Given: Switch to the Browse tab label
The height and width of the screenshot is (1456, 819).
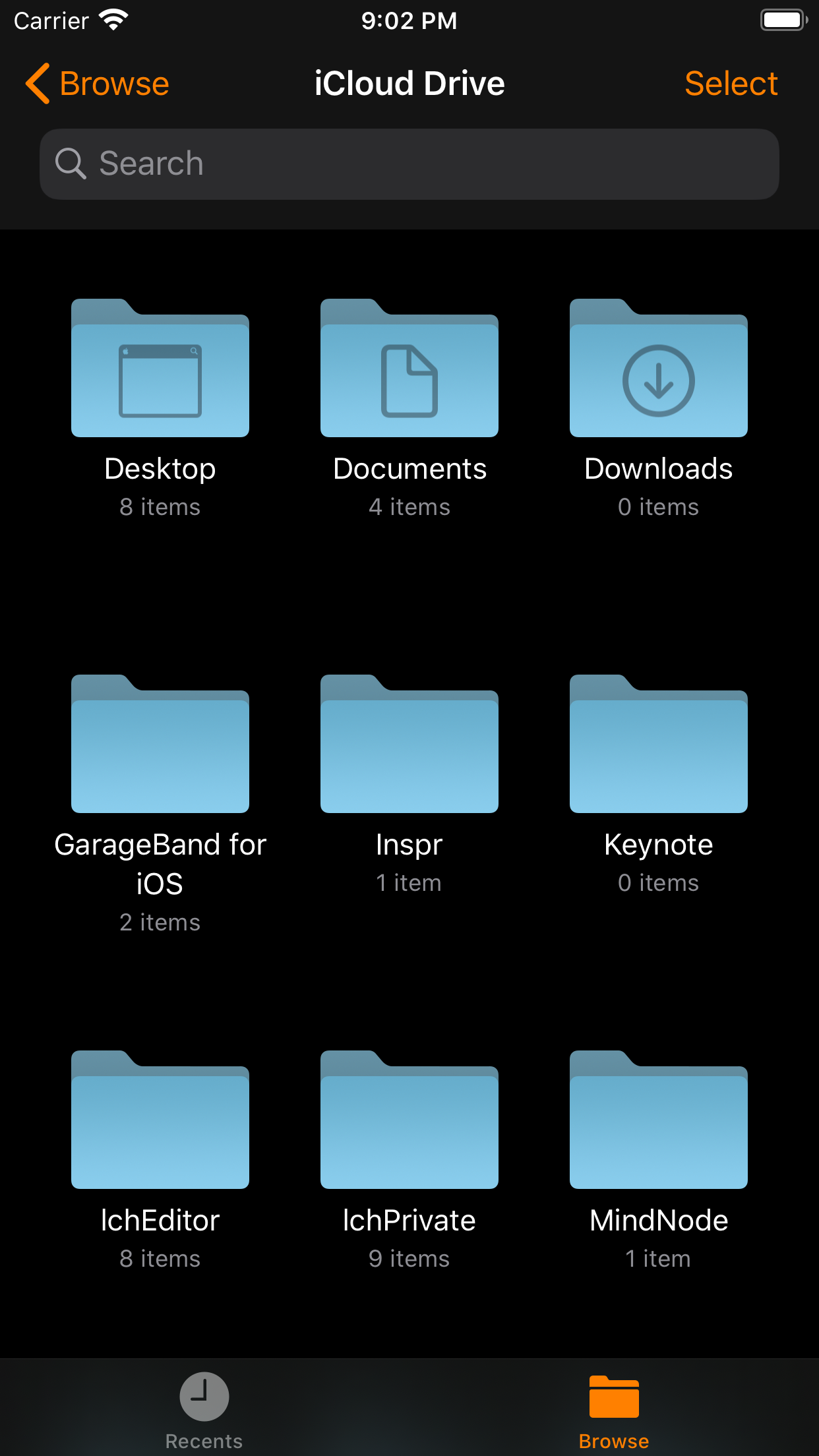Looking at the screenshot, I should point(614,1441).
